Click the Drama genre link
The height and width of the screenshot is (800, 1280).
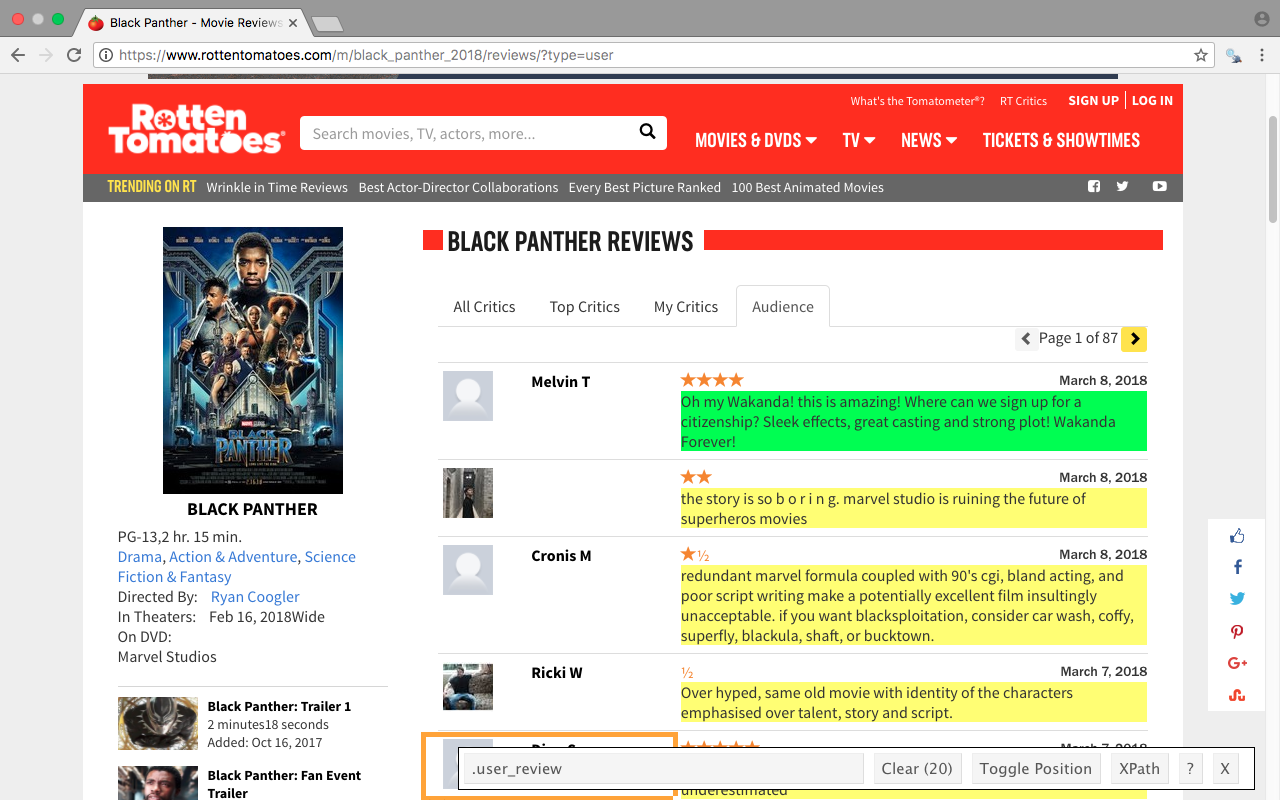(139, 557)
